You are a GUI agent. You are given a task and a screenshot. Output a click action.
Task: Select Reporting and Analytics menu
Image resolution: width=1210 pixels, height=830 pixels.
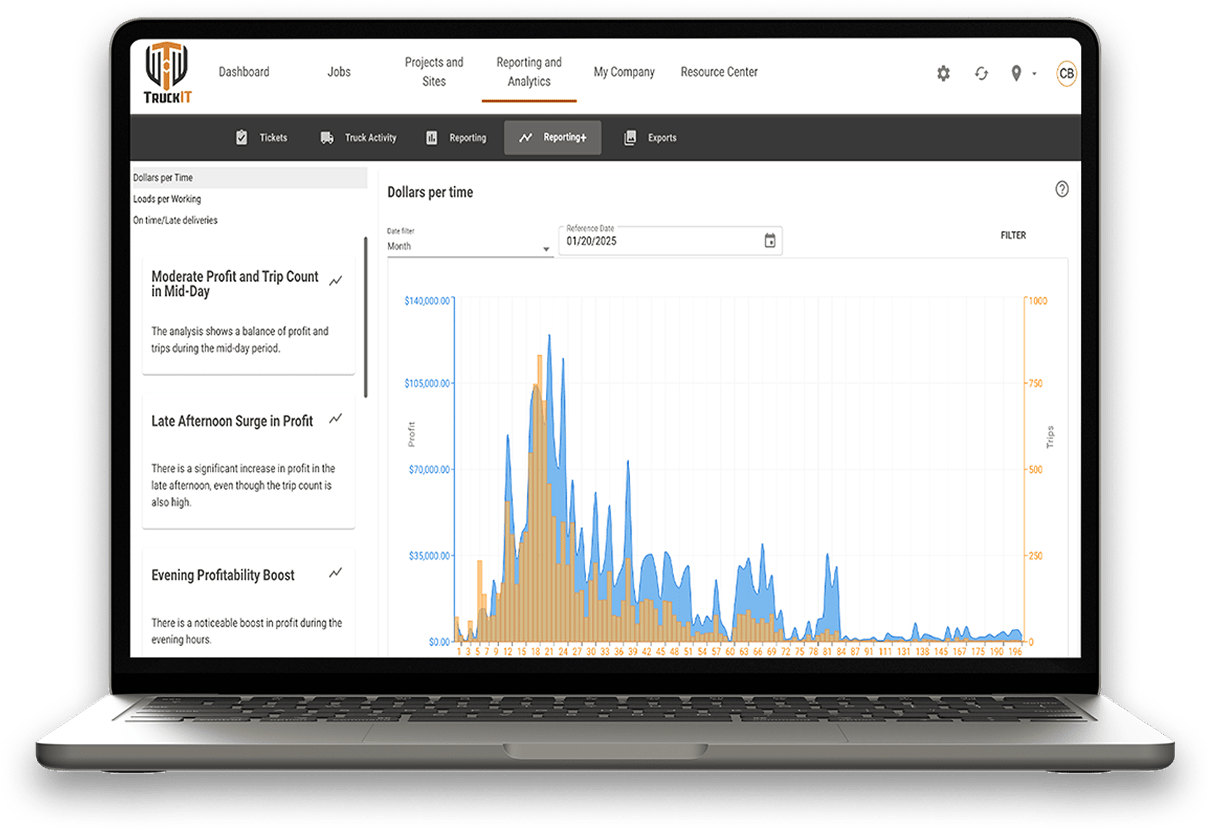coord(529,72)
